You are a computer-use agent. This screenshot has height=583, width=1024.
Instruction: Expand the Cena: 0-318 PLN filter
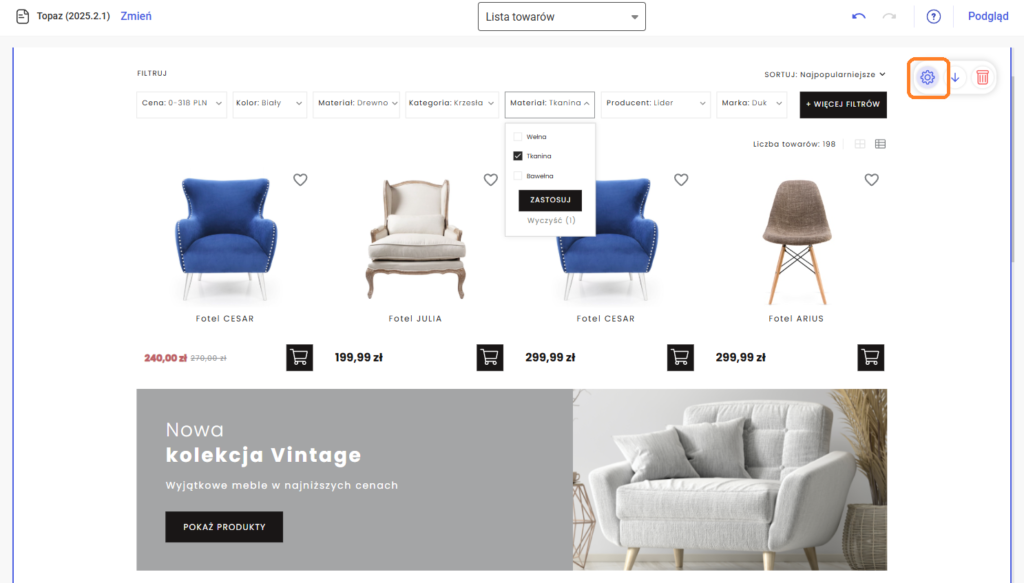point(182,103)
